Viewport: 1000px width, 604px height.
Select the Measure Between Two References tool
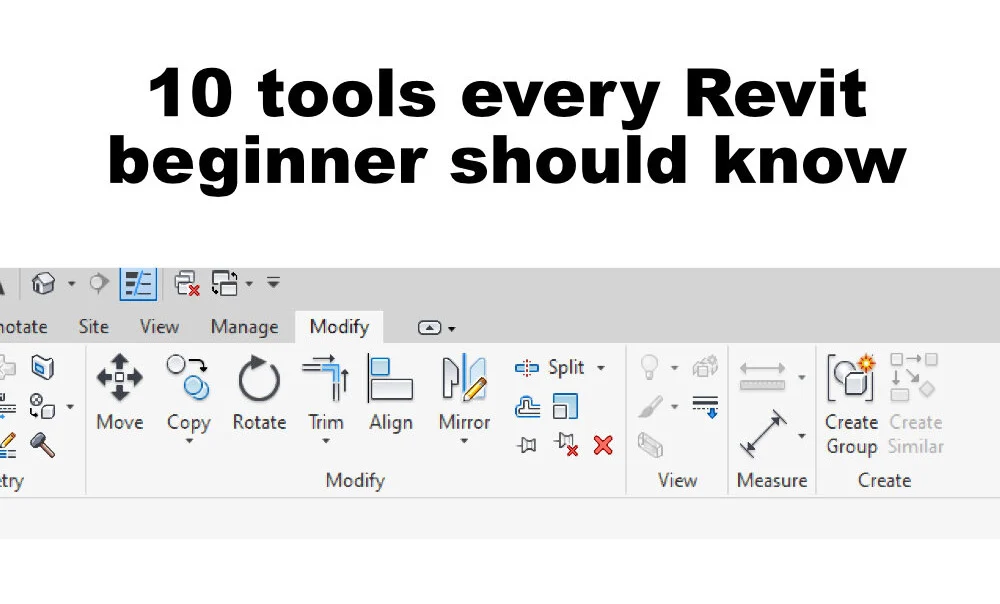[x=762, y=376]
